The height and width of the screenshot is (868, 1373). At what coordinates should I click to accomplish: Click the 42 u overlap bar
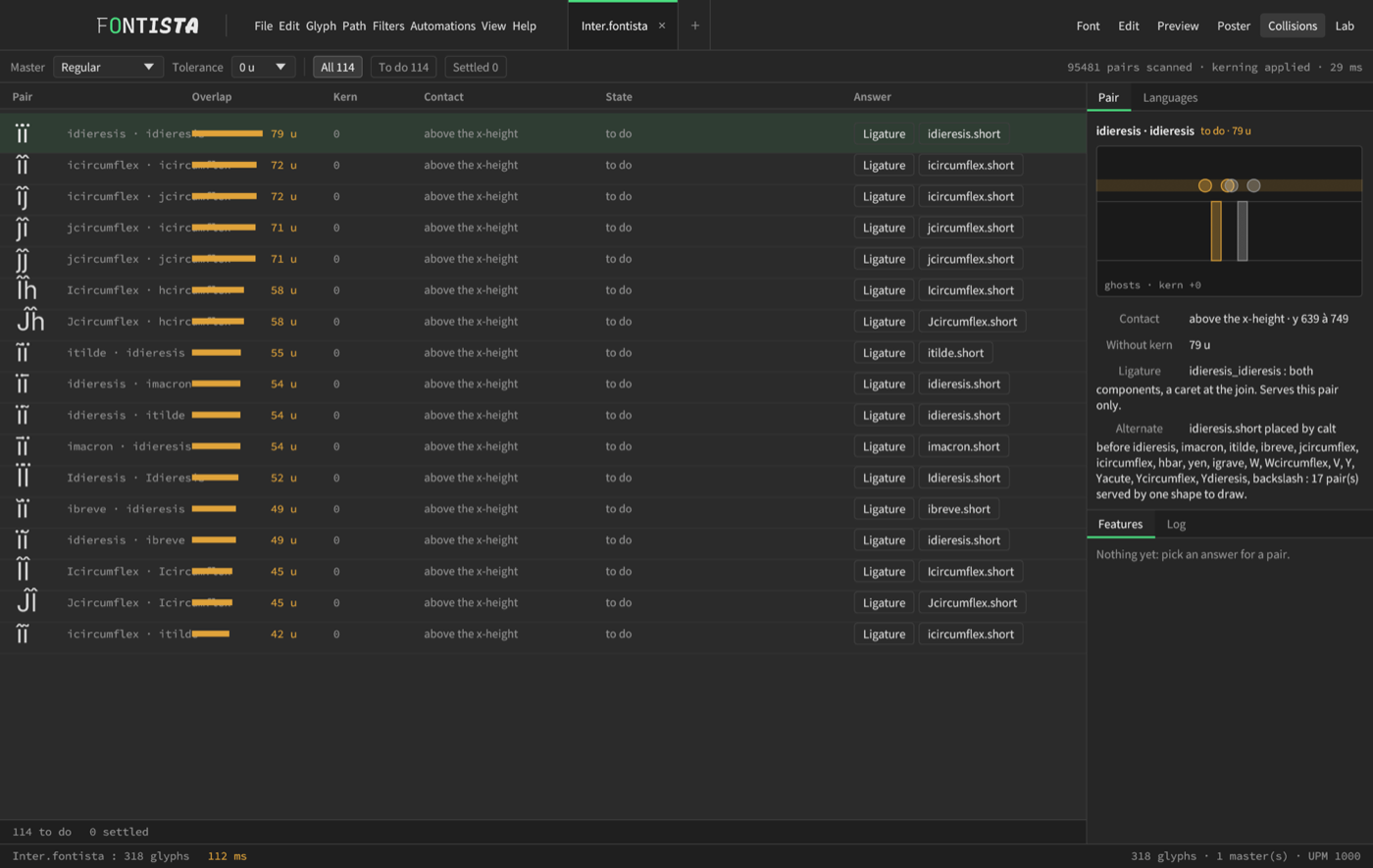pos(211,635)
